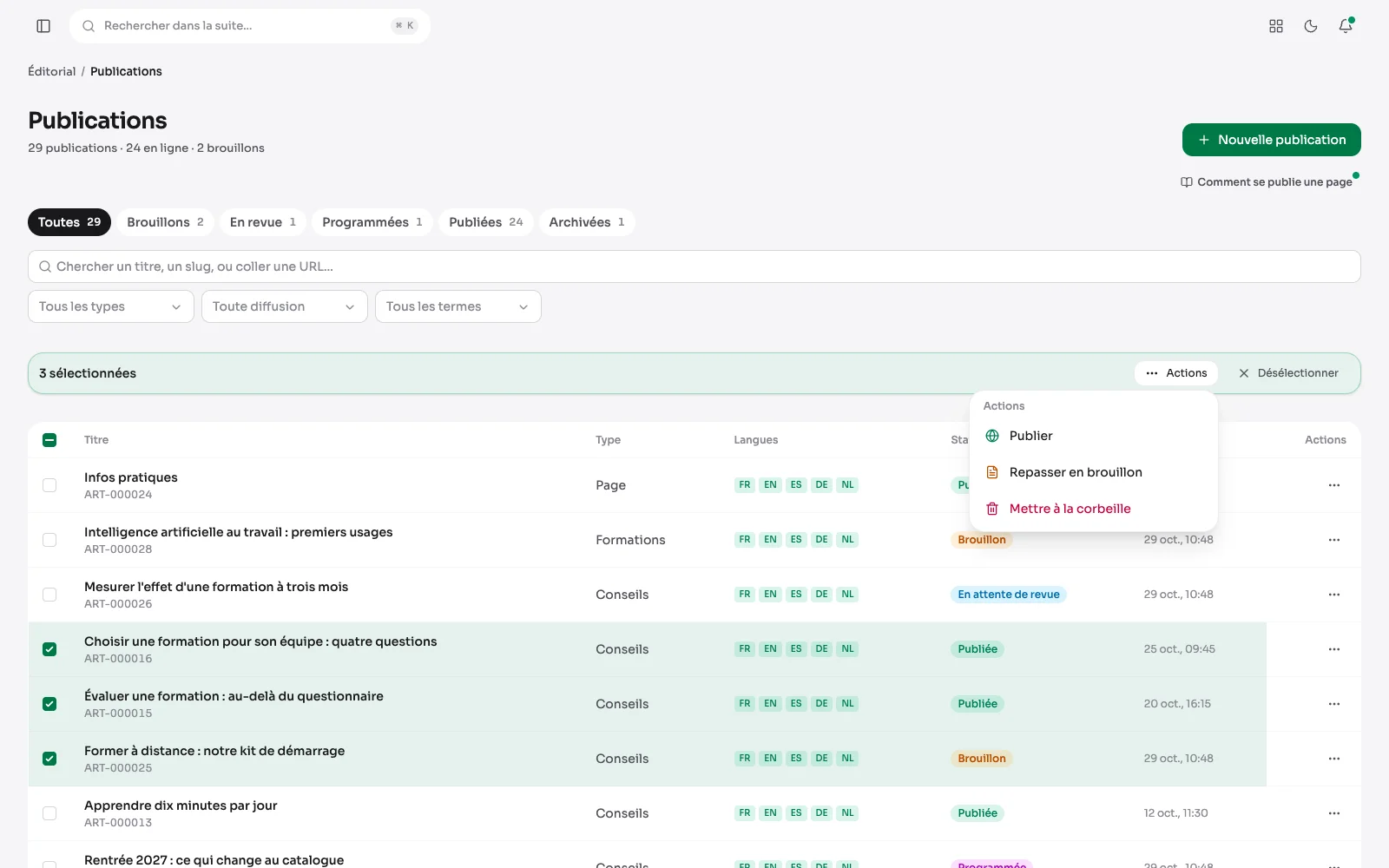Click the Nouvelle publication button
Screen dimensions: 1389x868
(x=1271, y=140)
